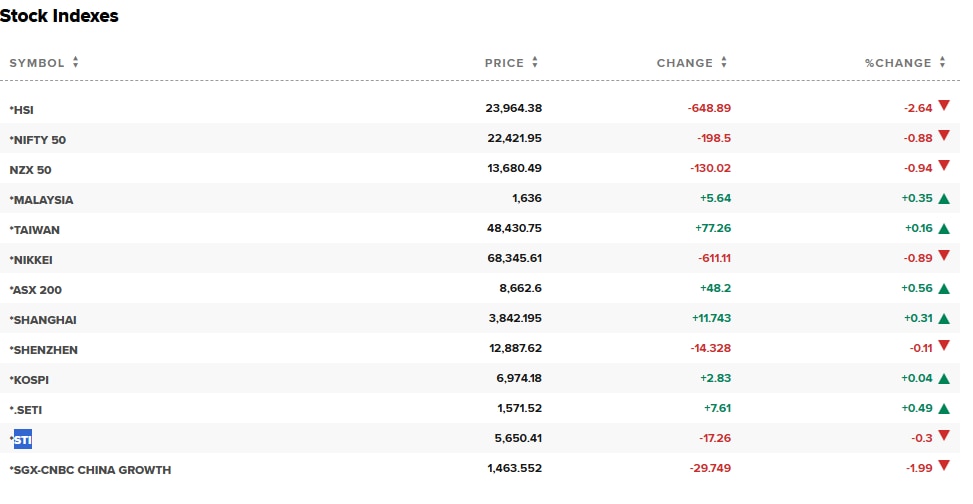Select SHENZHEN price 12,887.62
973x504 pixels.
(516, 348)
